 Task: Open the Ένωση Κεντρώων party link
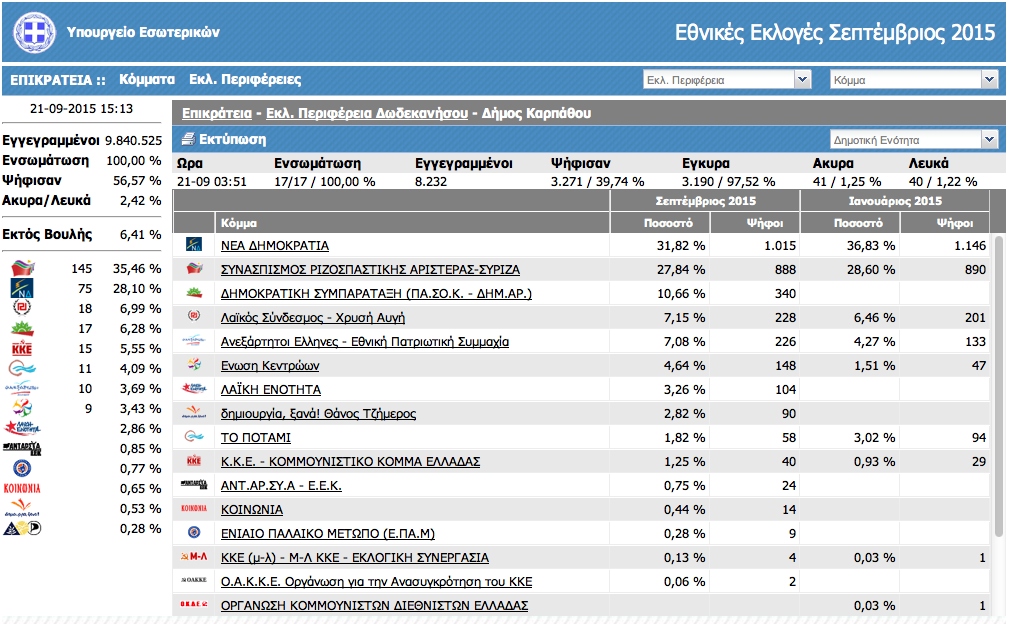270,365
